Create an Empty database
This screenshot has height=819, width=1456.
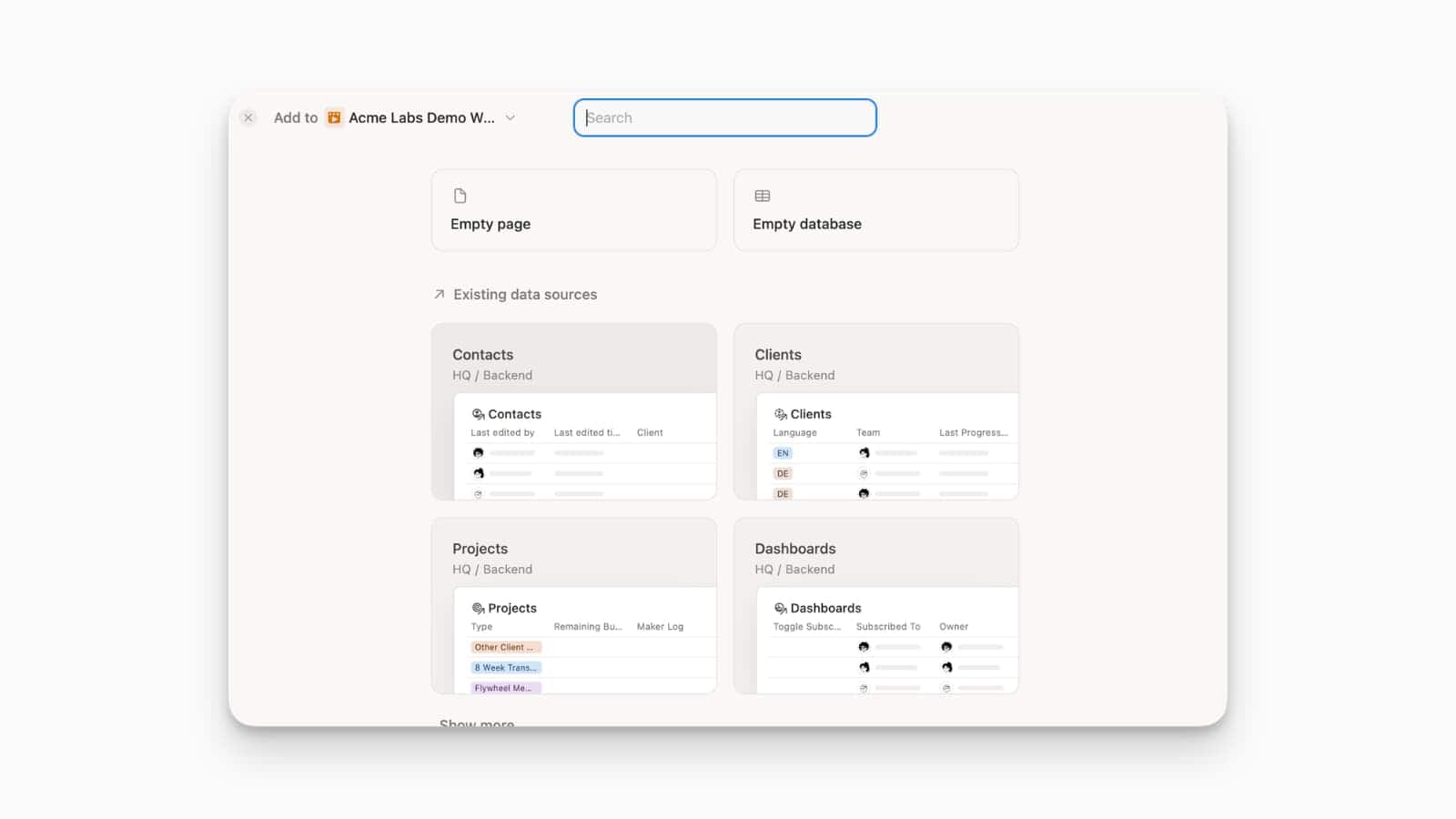click(876, 210)
